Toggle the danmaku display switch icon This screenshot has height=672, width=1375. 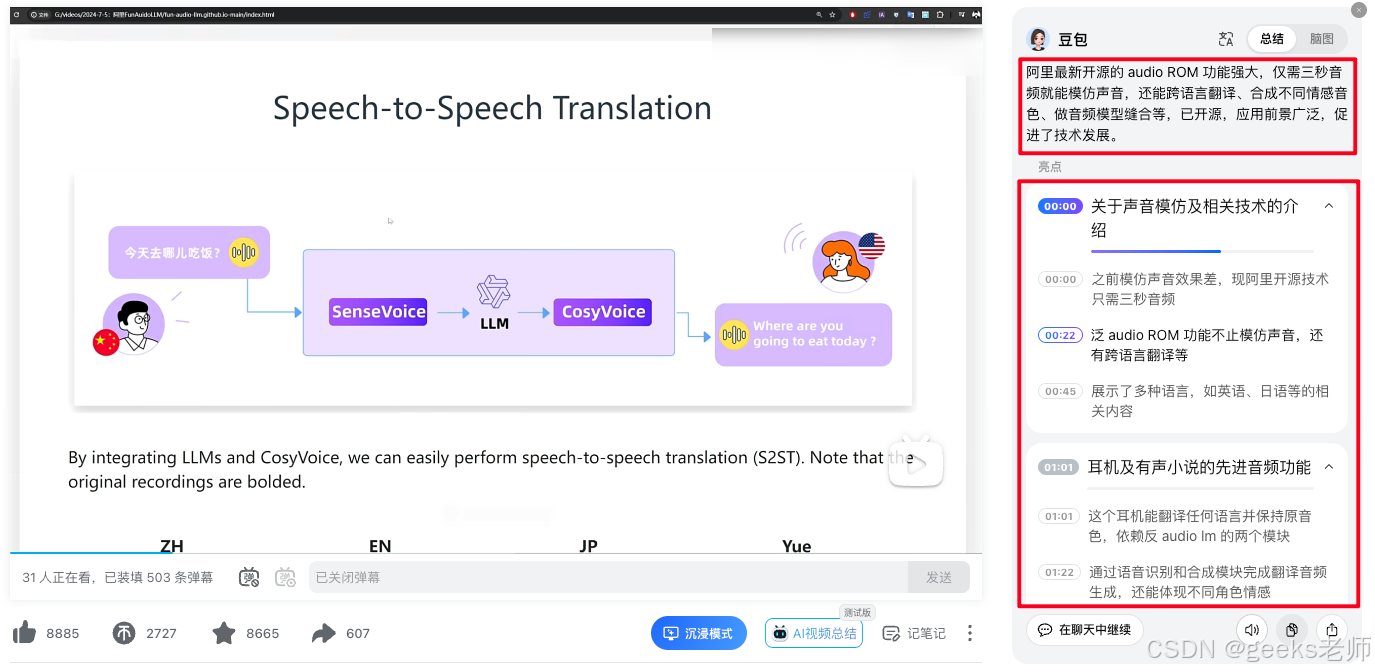tap(249, 577)
